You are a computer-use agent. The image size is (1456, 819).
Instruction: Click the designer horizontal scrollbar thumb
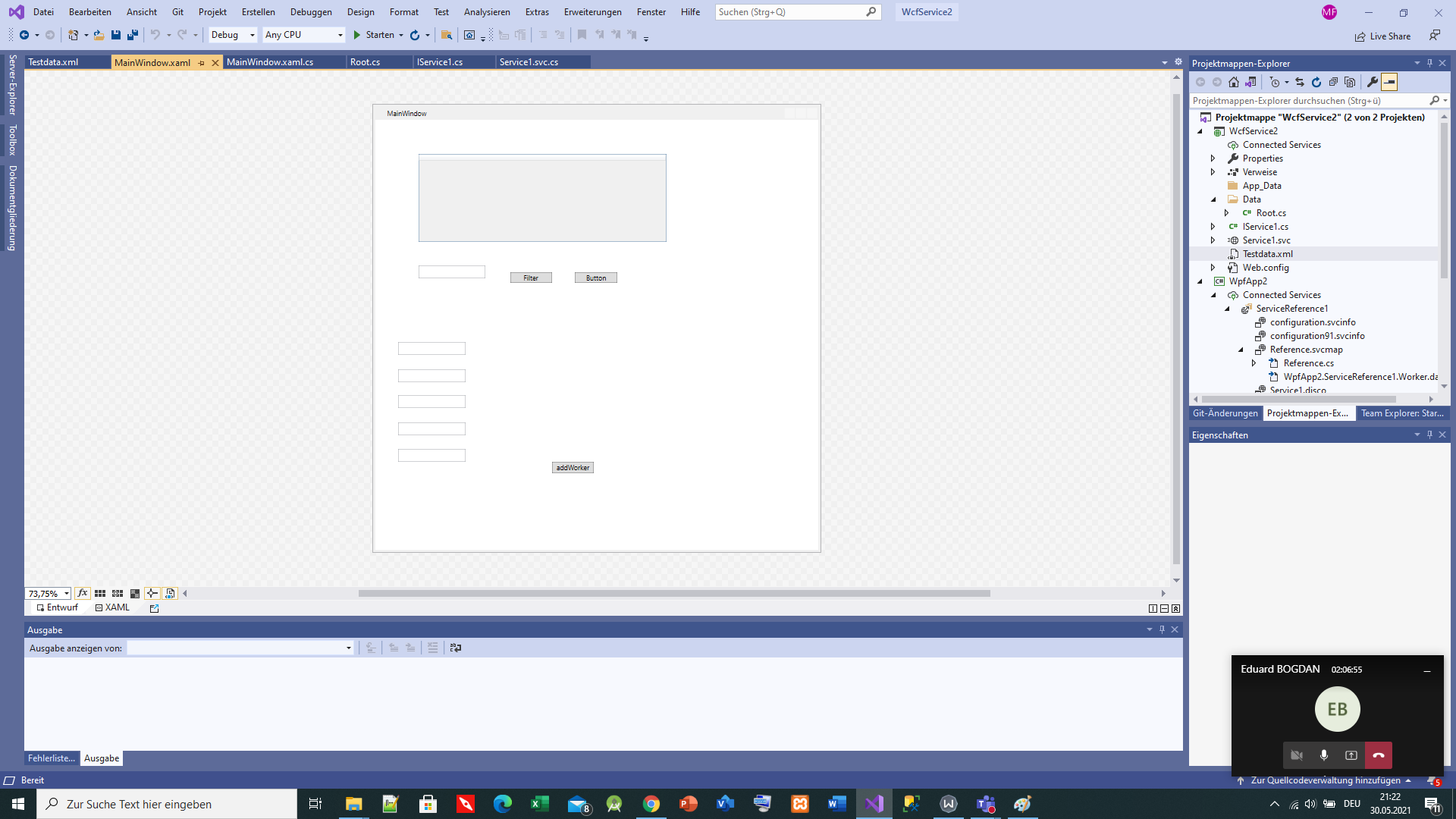674,593
